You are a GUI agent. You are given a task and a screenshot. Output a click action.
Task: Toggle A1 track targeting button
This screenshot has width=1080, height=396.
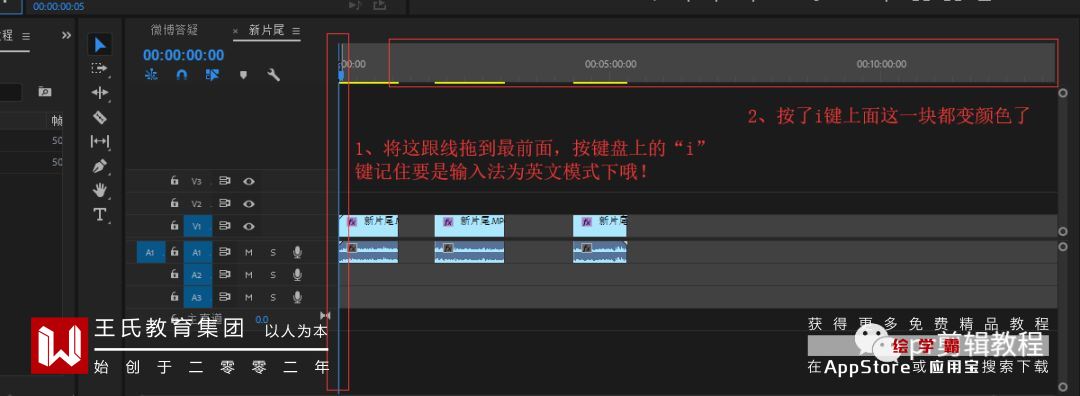point(198,253)
